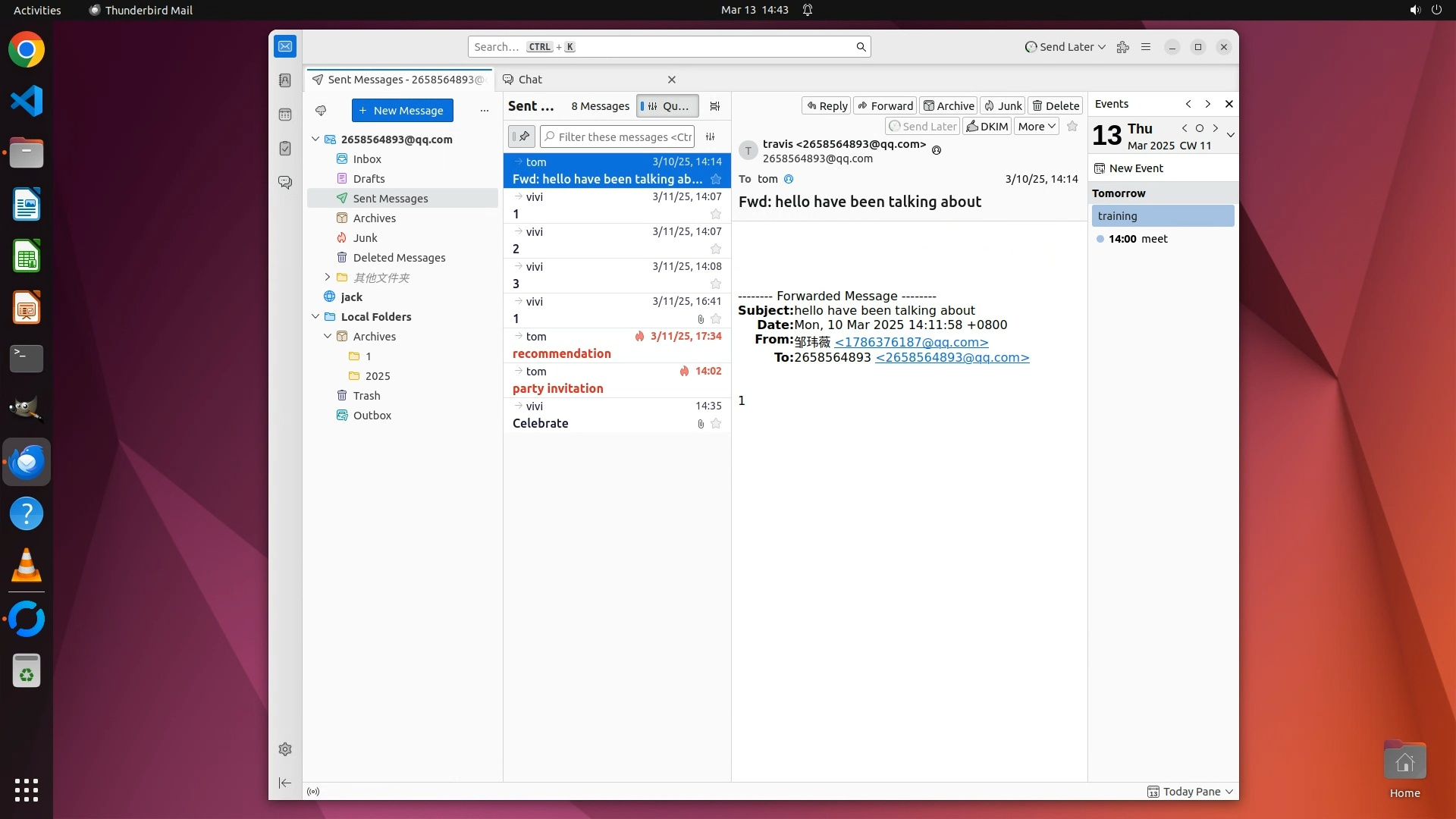1456x819 pixels.
Task: Collapse the spaces toolbar arrow icon
Action: coord(285,783)
